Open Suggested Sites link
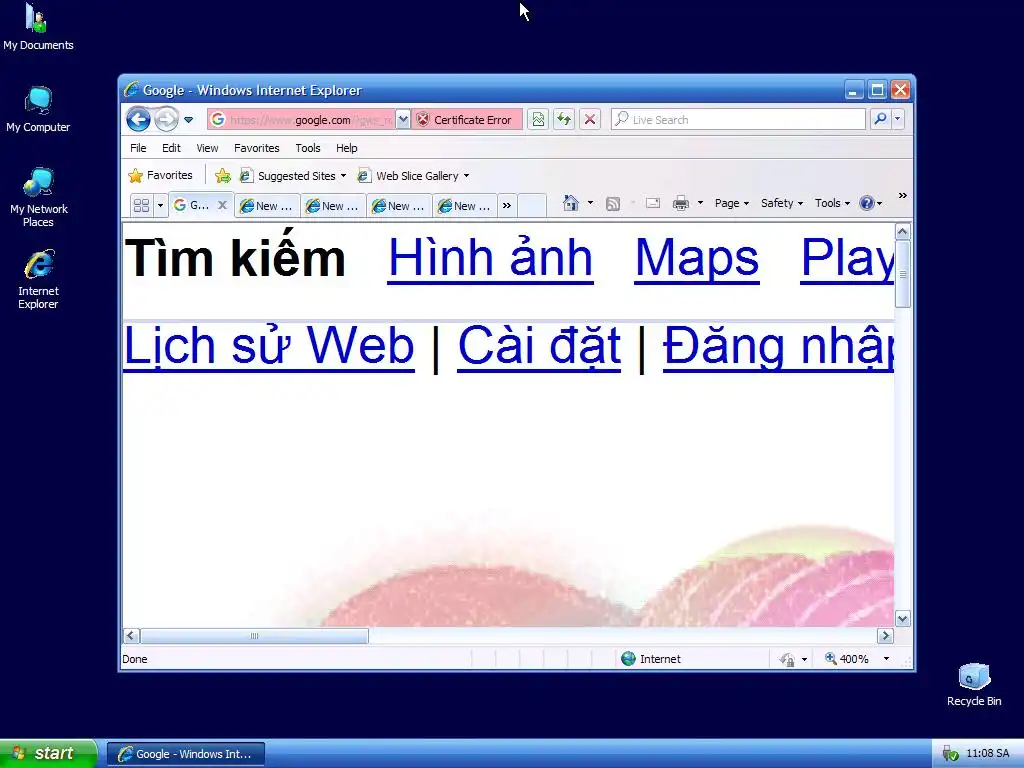 293,176
